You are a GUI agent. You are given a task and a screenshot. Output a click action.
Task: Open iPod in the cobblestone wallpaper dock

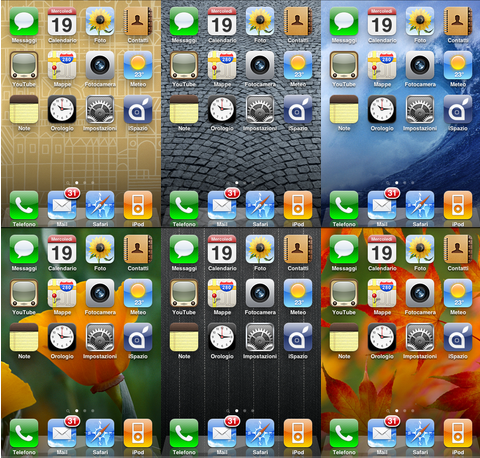coord(298,205)
